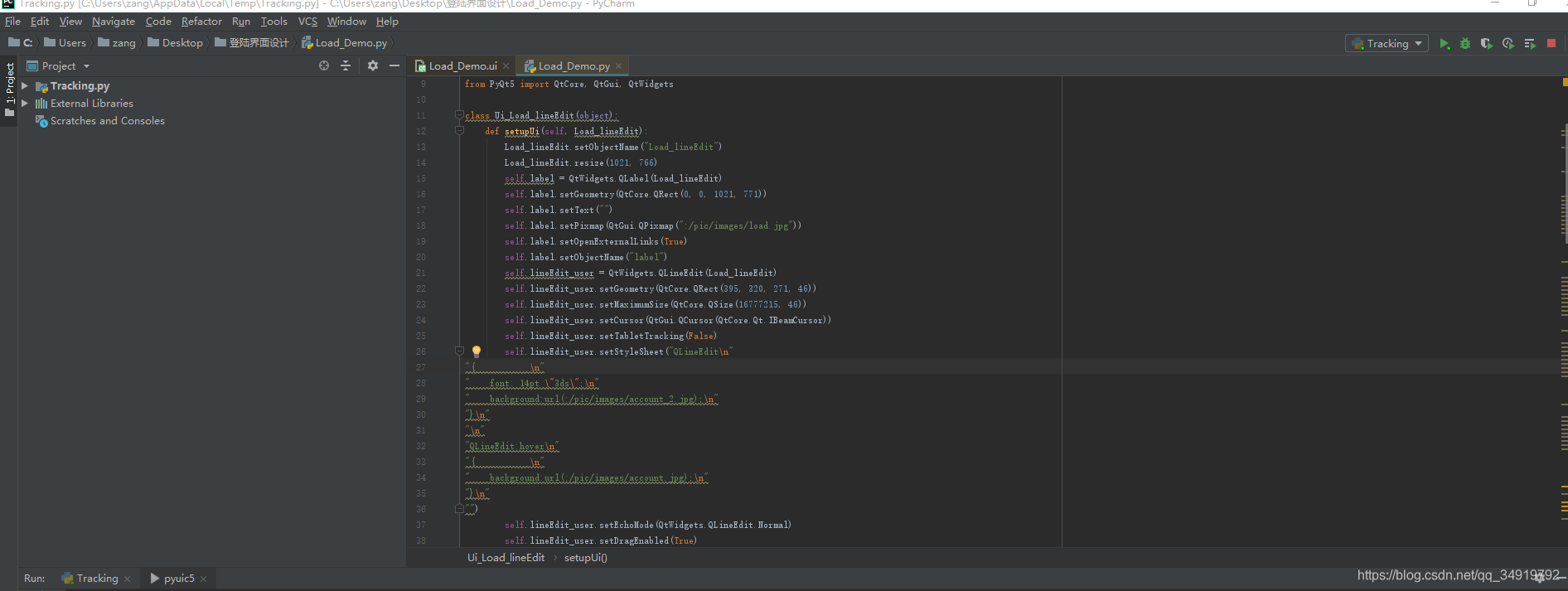Open the Tools menu
This screenshot has height=591, width=1568.
pos(274,22)
